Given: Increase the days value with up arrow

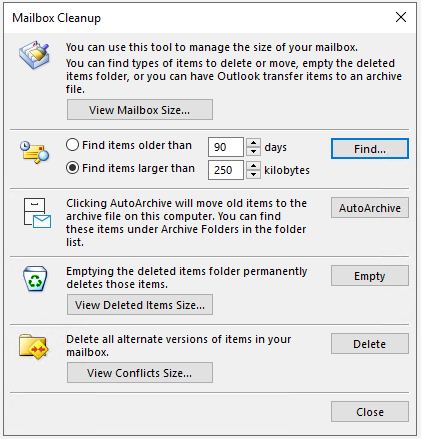Looking at the screenshot, I should point(253,143).
